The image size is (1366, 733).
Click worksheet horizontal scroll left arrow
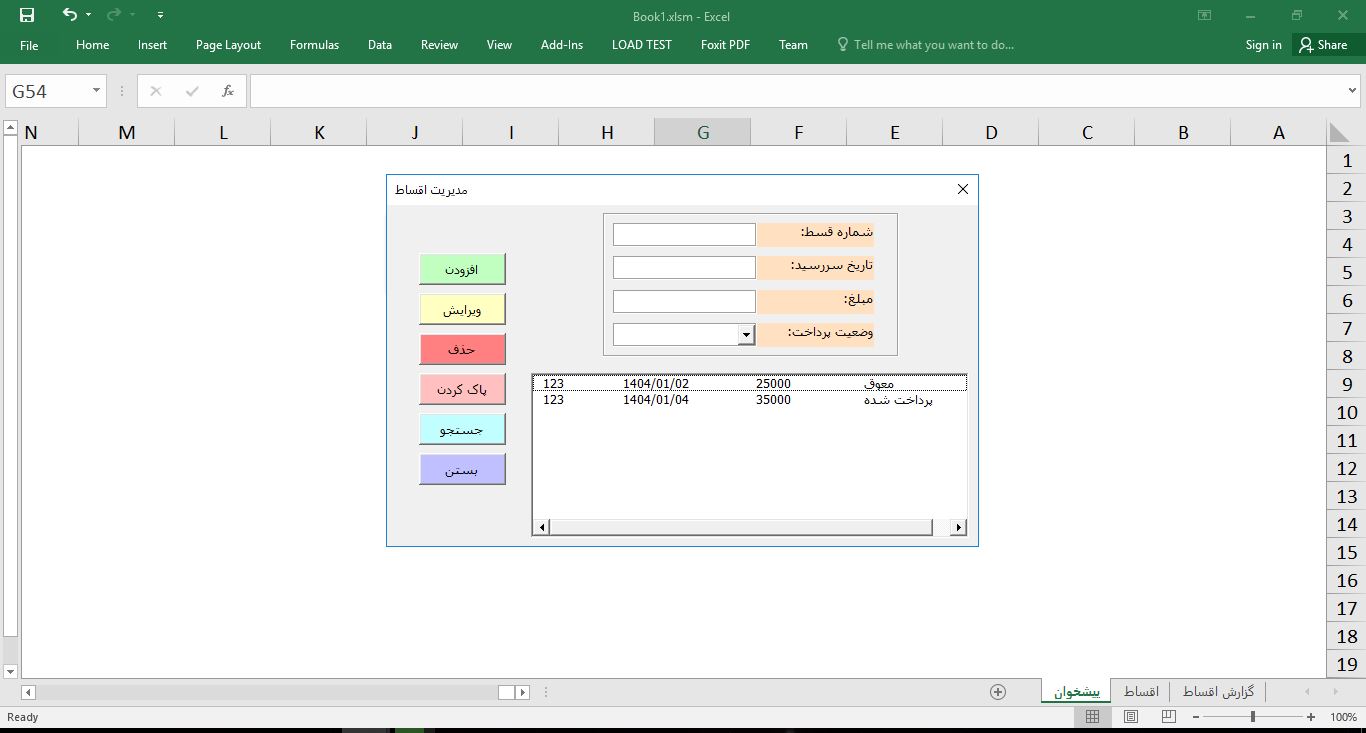(28, 692)
